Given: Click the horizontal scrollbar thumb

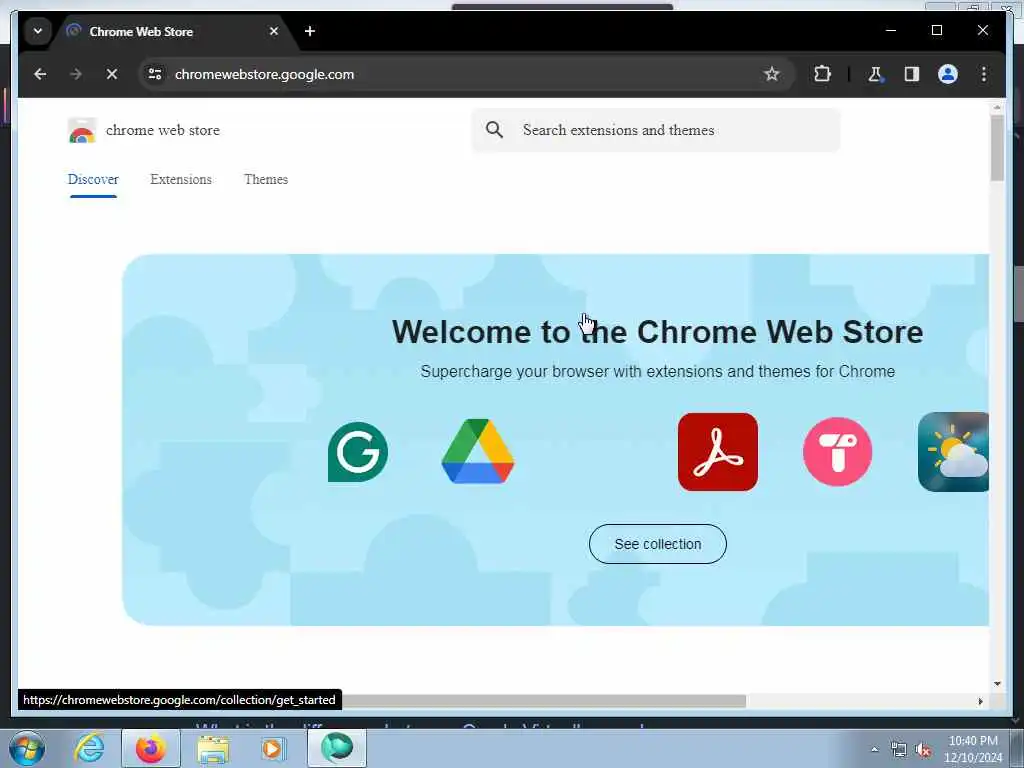Looking at the screenshot, I should (x=543, y=701).
